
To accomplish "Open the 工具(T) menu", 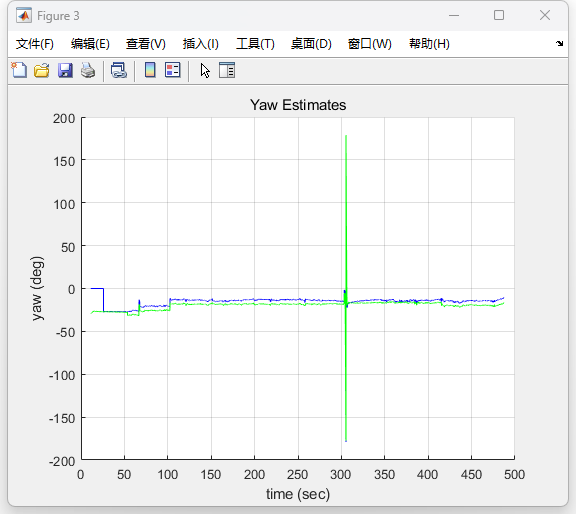I will click(x=255, y=44).
